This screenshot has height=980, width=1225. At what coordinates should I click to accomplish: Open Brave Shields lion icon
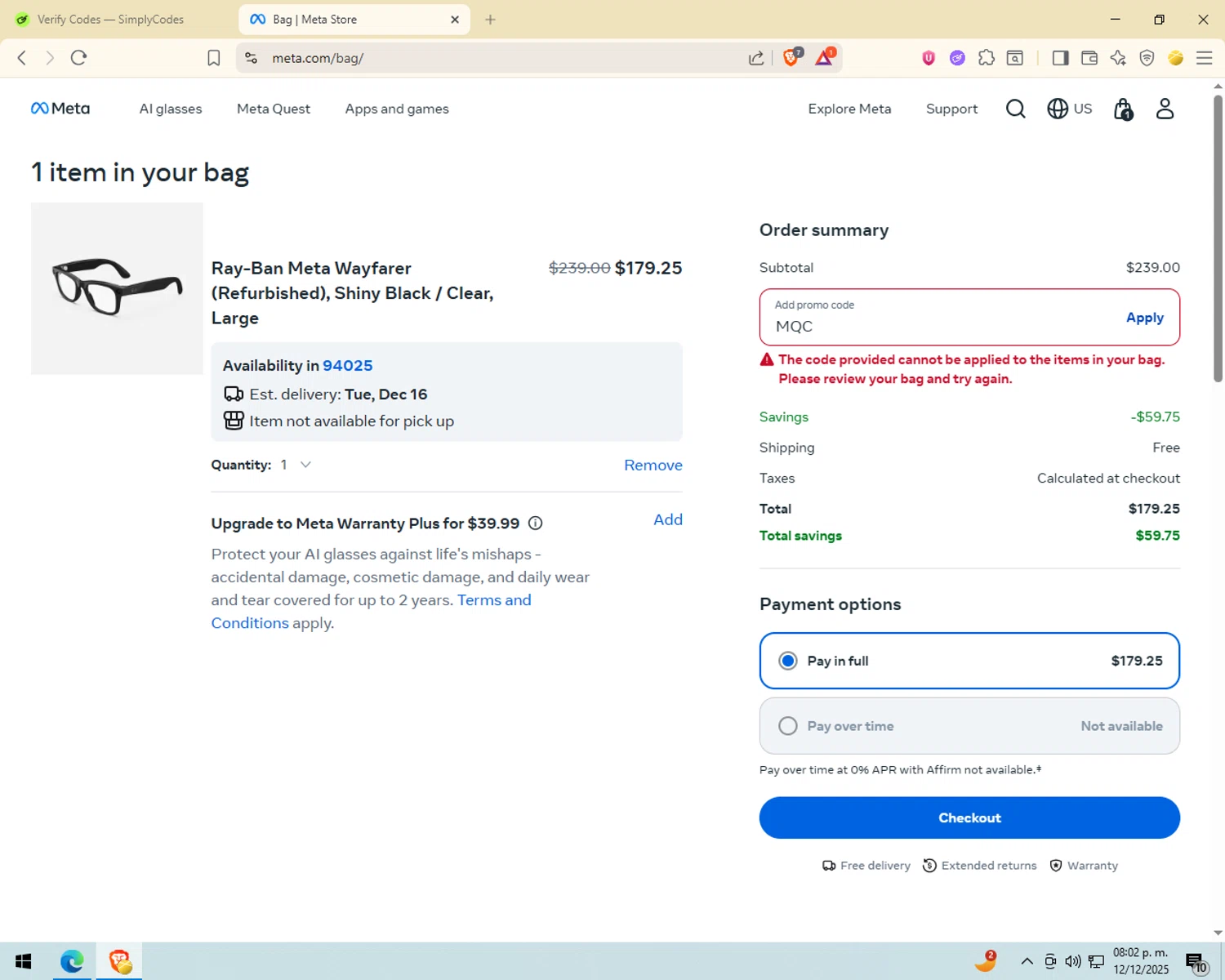[x=791, y=57]
